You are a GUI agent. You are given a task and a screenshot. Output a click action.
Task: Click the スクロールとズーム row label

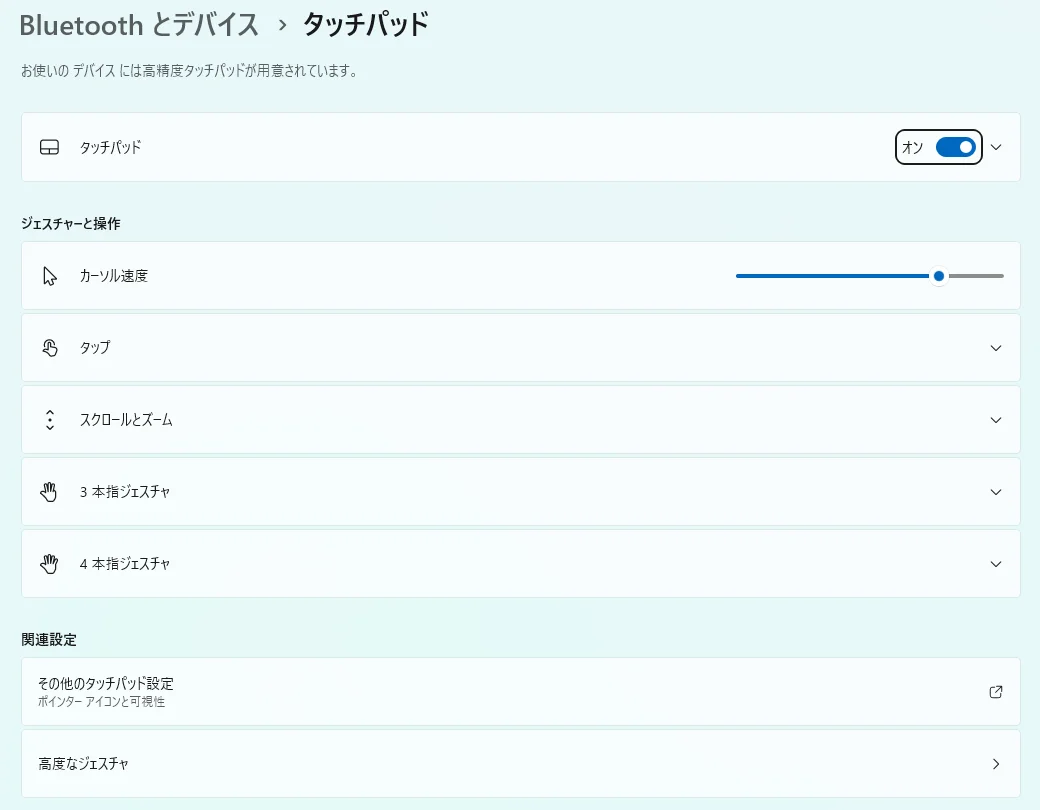126,420
